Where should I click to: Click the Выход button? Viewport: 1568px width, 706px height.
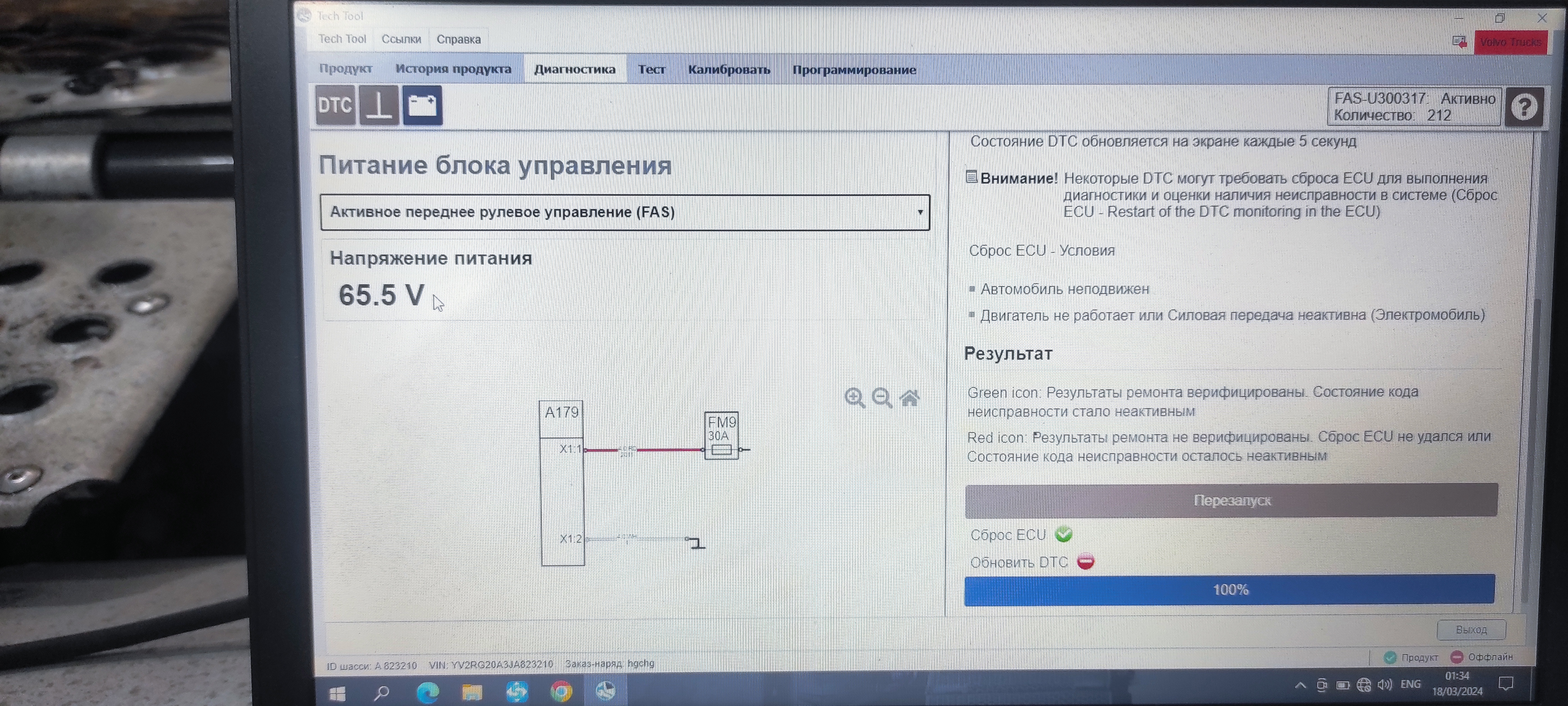tap(1471, 629)
